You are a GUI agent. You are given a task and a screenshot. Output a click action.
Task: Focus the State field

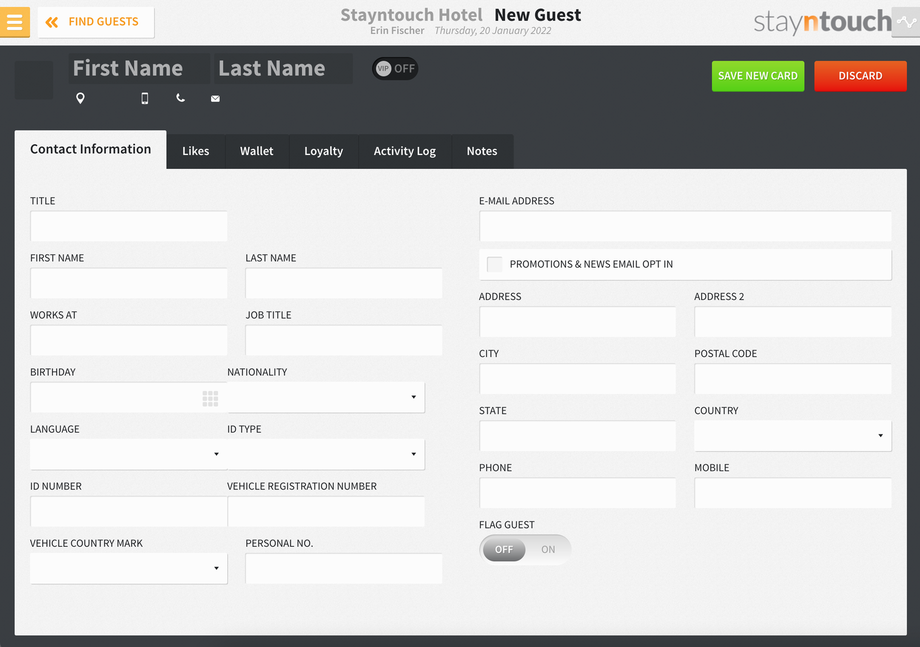[577, 435]
